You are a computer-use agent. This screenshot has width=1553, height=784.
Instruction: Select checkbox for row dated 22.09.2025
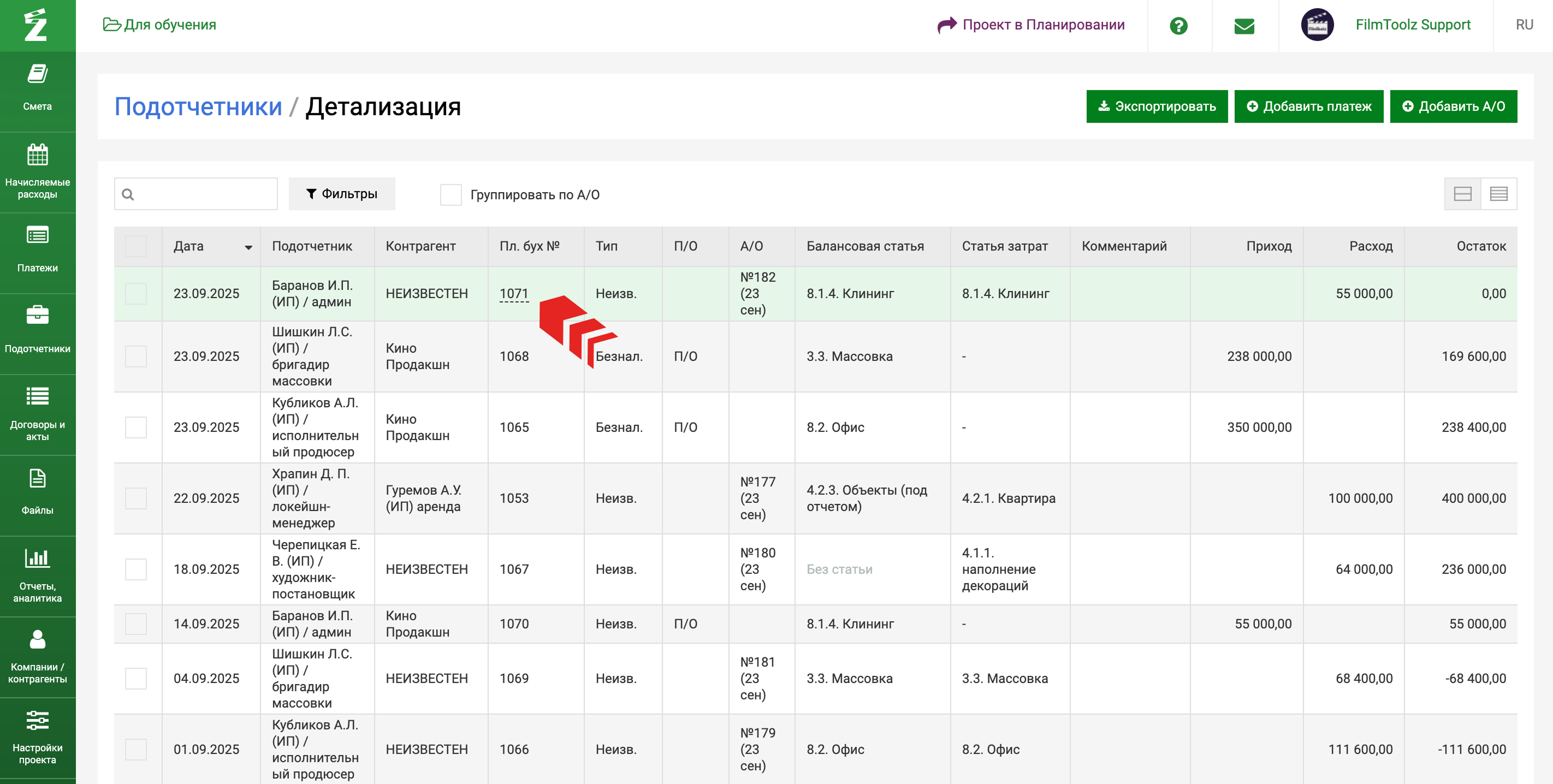(x=135, y=498)
